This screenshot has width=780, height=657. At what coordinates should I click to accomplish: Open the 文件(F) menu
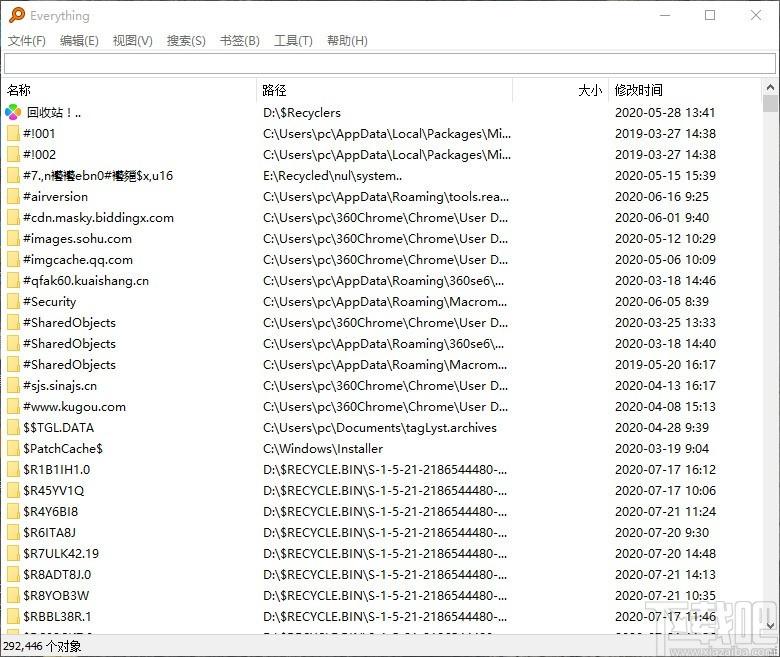(x=27, y=41)
